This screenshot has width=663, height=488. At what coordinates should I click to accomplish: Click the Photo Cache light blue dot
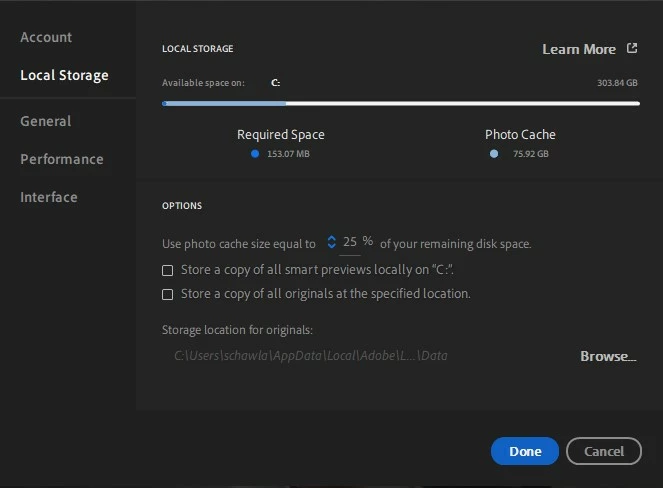coord(493,154)
